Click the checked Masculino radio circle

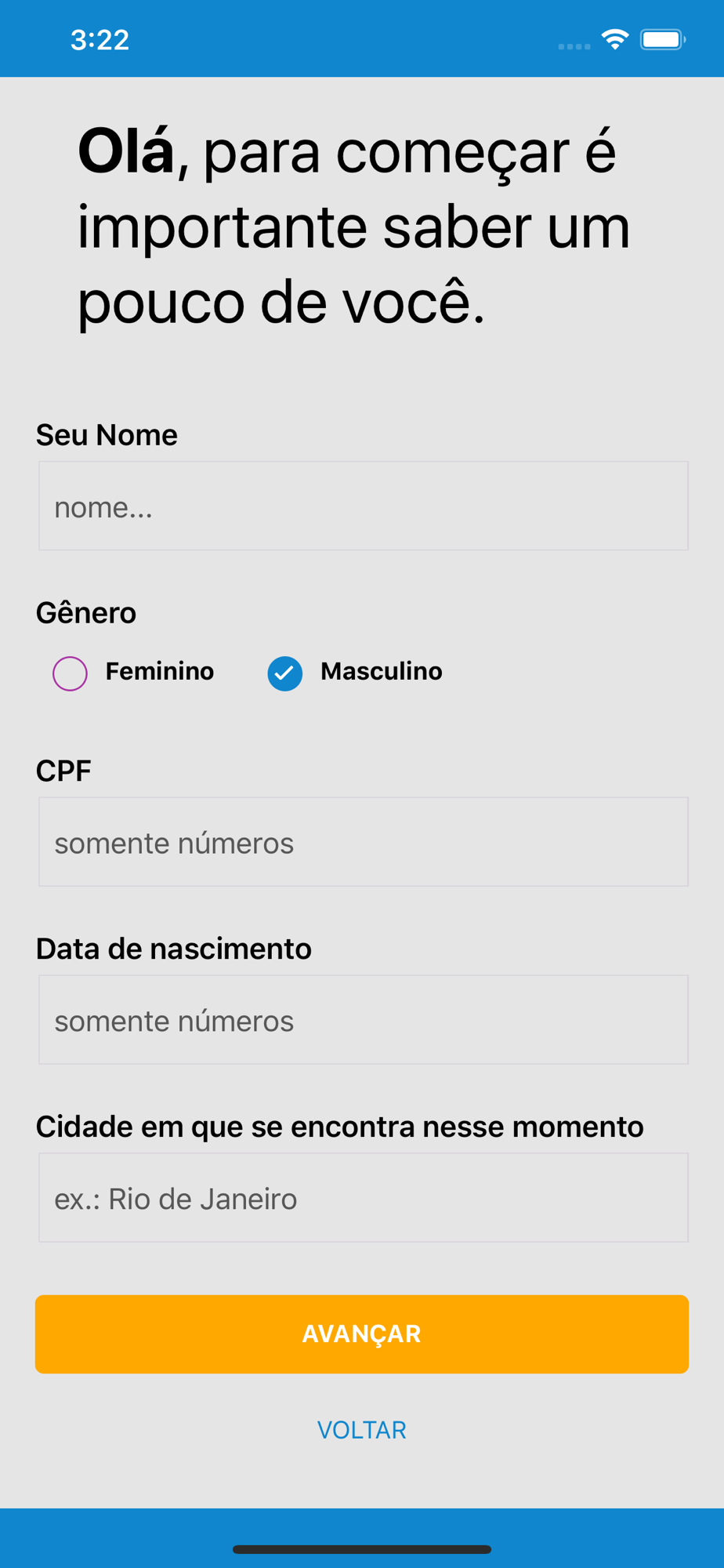(284, 673)
